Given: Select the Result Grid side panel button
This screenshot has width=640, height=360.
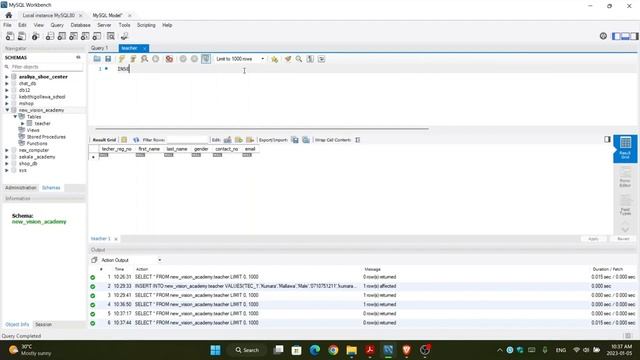Looking at the screenshot, I should (625, 148).
